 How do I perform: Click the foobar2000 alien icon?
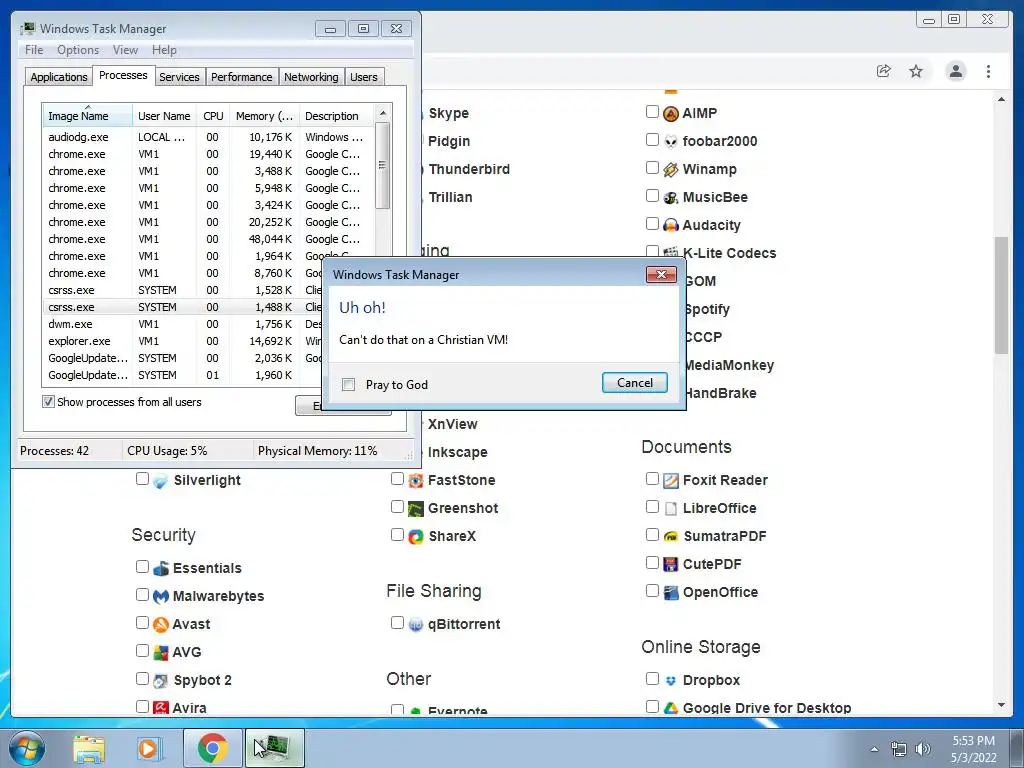click(671, 142)
